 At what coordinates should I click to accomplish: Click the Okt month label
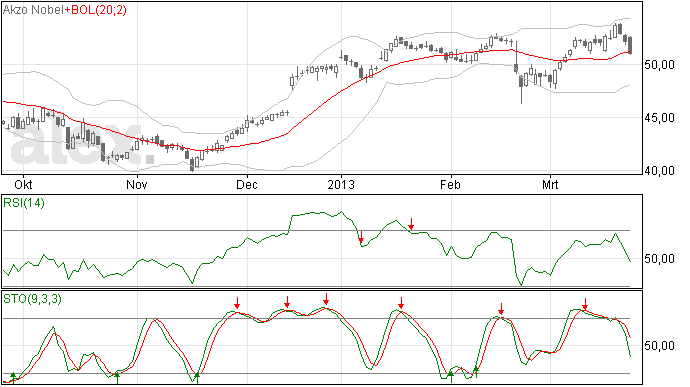(x=23, y=184)
